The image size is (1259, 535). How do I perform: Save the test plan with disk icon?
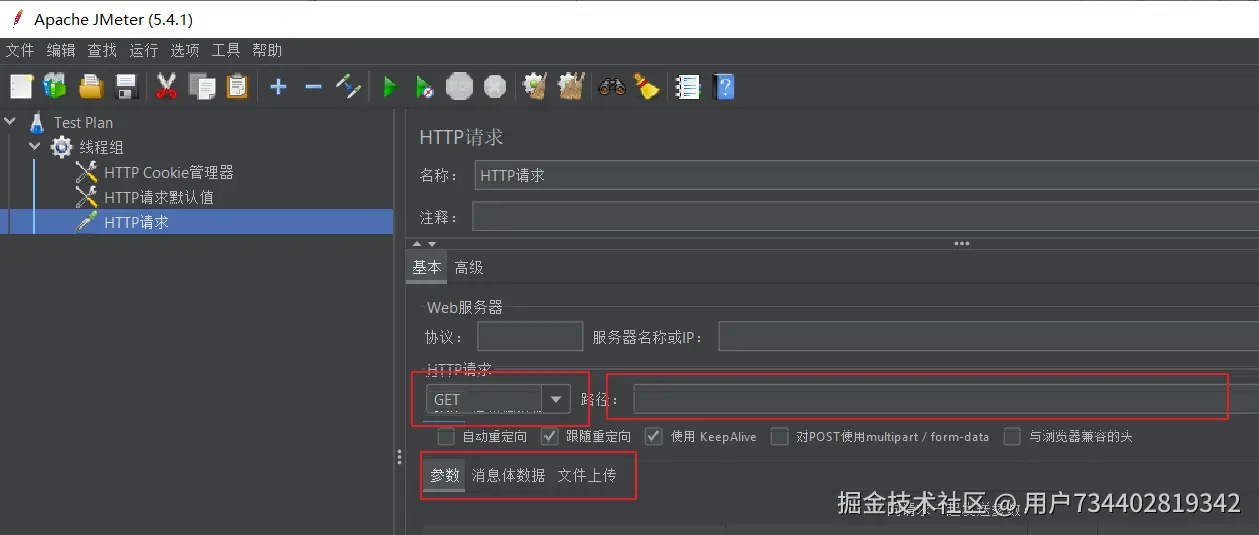coord(126,87)
